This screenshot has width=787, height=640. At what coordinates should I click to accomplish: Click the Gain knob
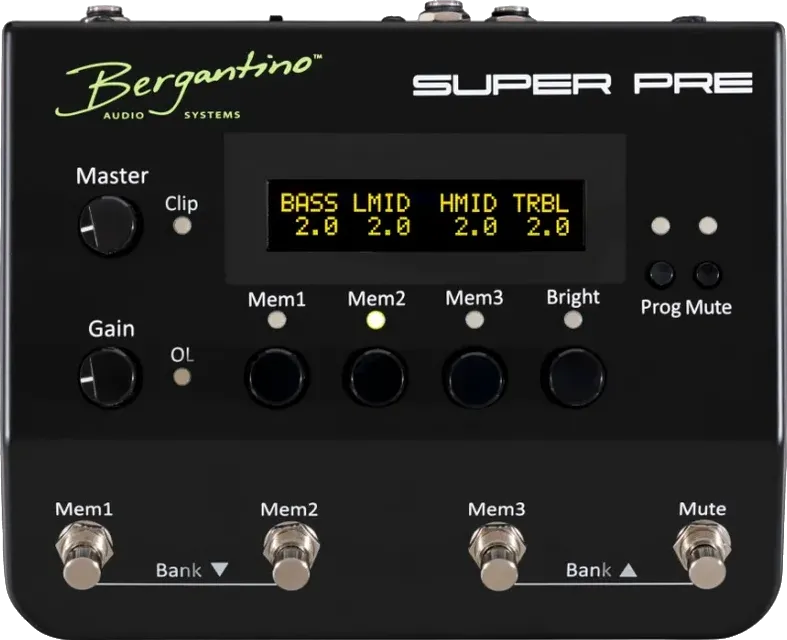[108, 377]
